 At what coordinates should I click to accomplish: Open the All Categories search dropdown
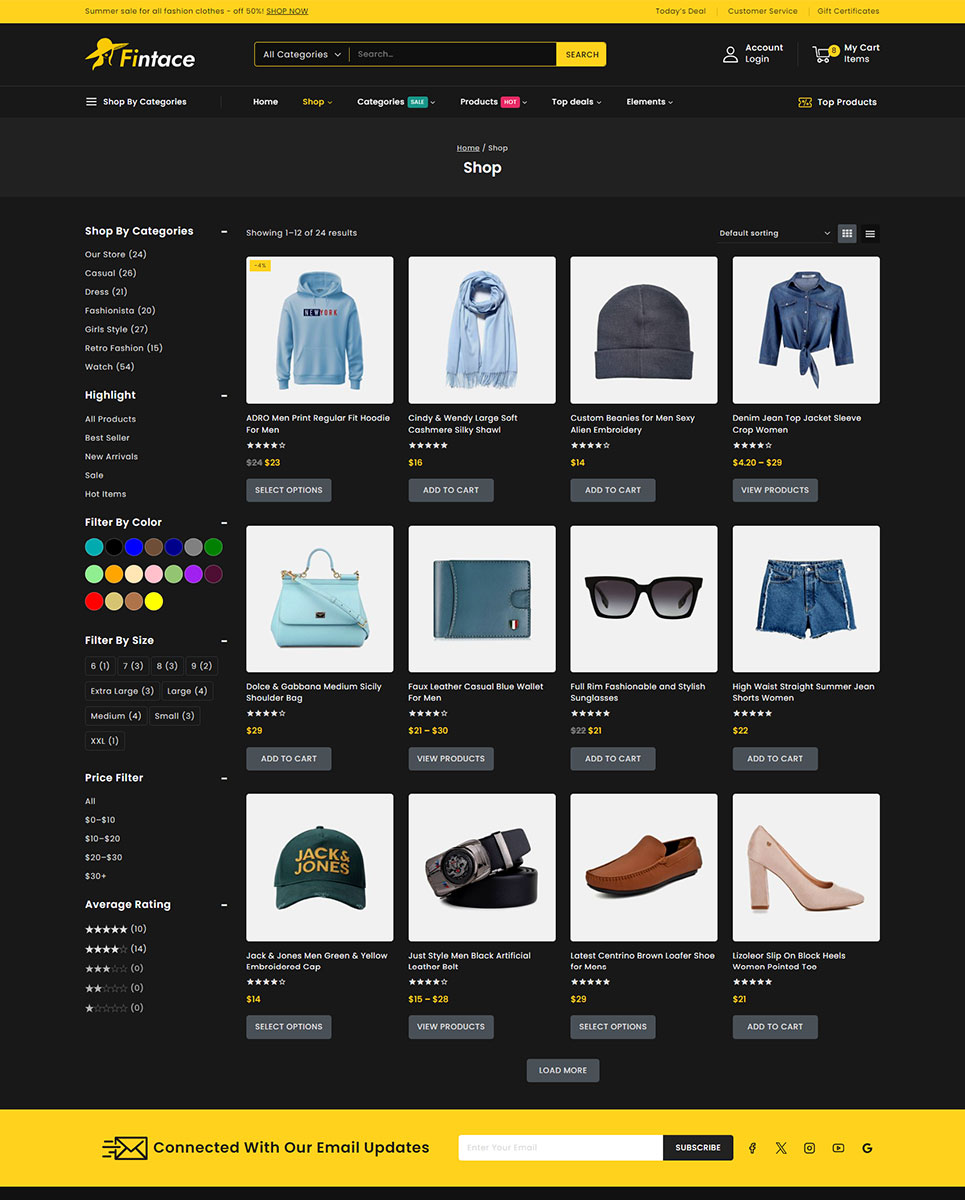click(x=301, y=54)
